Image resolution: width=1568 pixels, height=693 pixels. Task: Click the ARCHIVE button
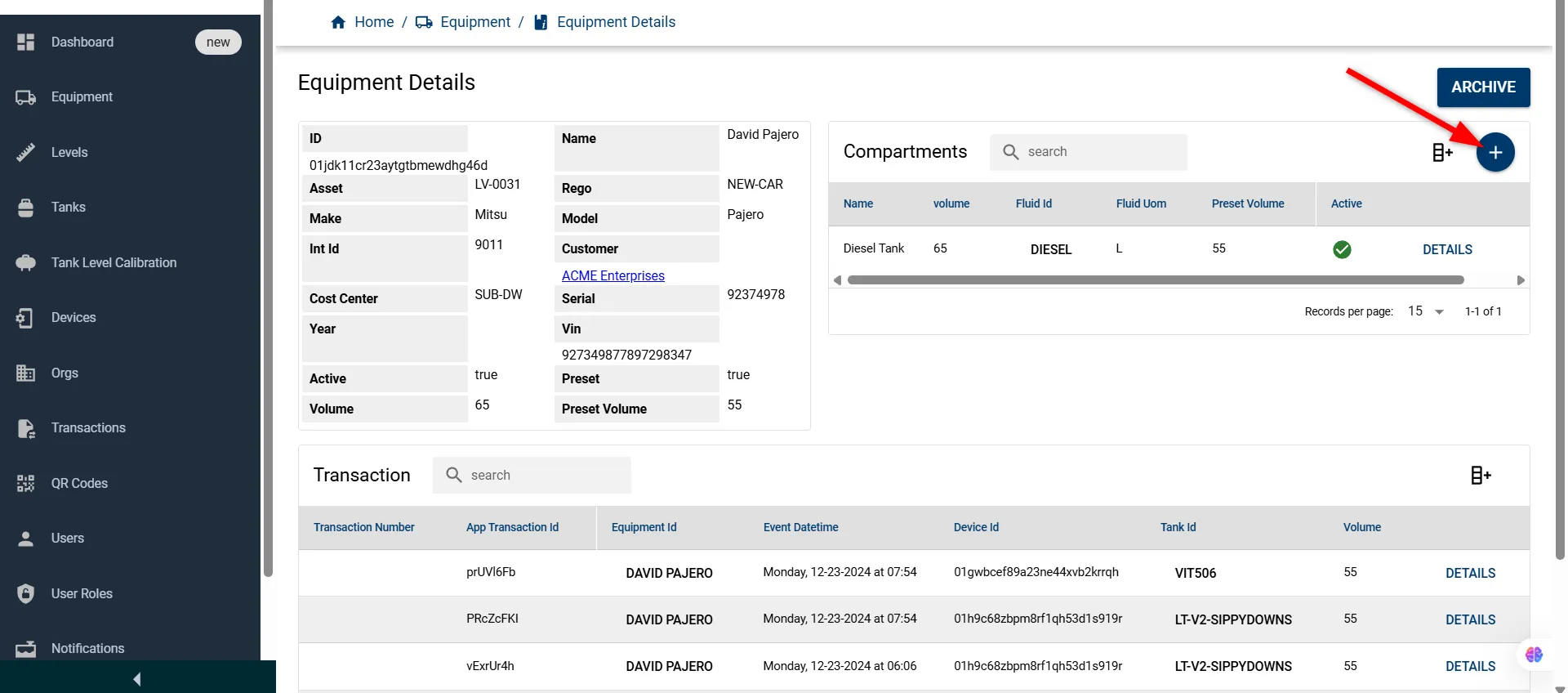coord(1483,87)
